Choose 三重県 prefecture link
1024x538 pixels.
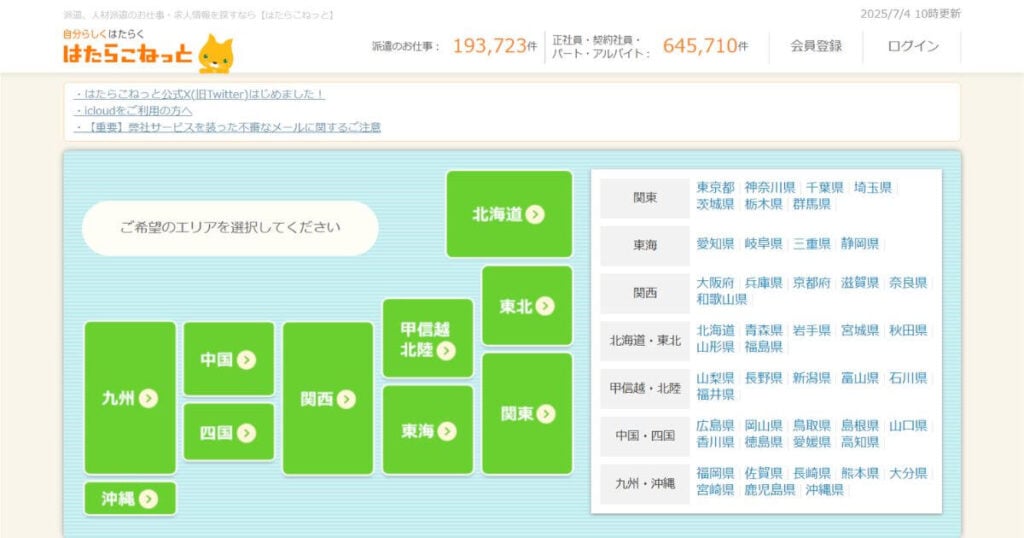point(812,244)
